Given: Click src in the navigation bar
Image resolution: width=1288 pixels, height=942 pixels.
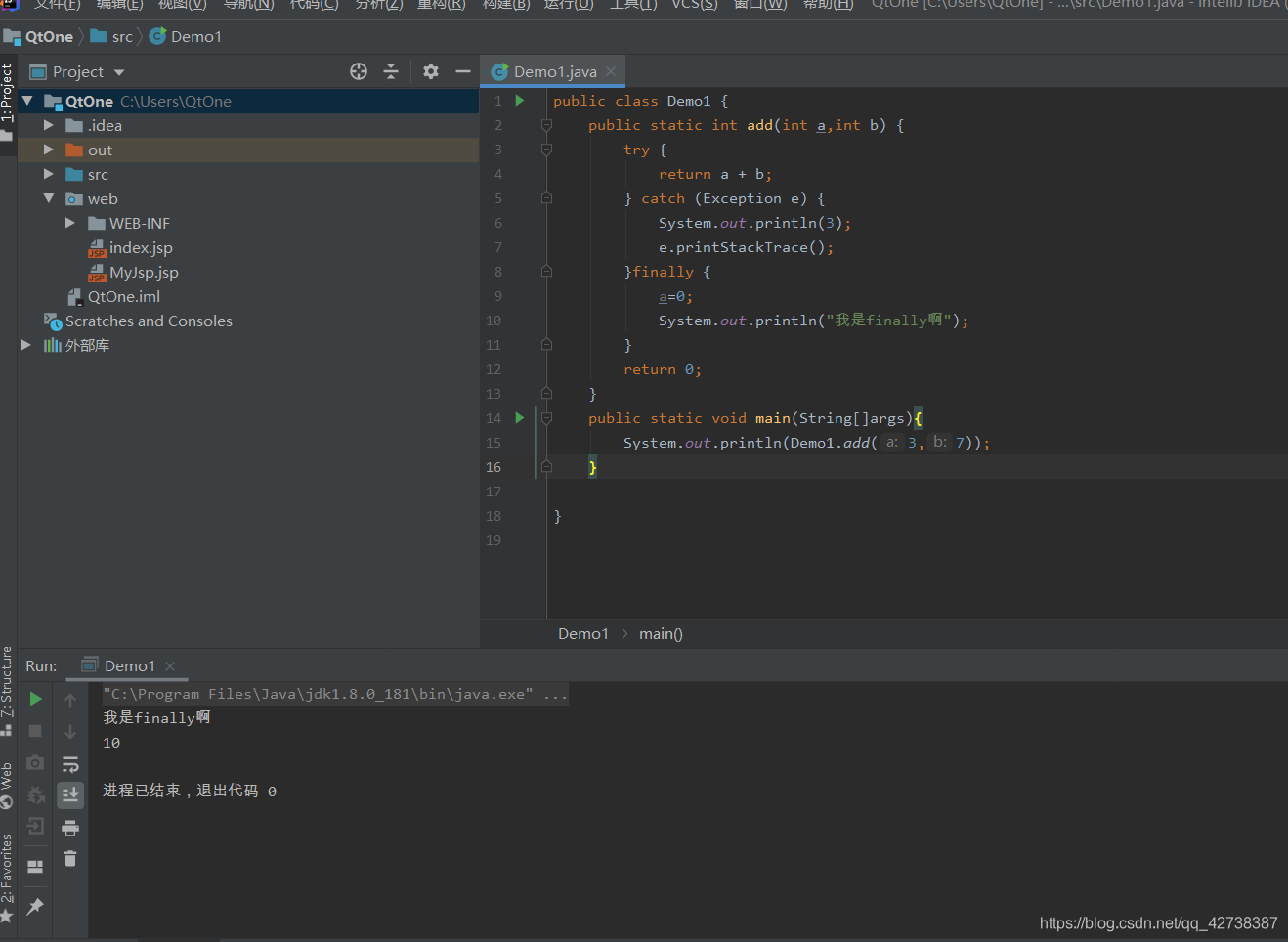Looking at the screenshot, I should pos(121,36).
